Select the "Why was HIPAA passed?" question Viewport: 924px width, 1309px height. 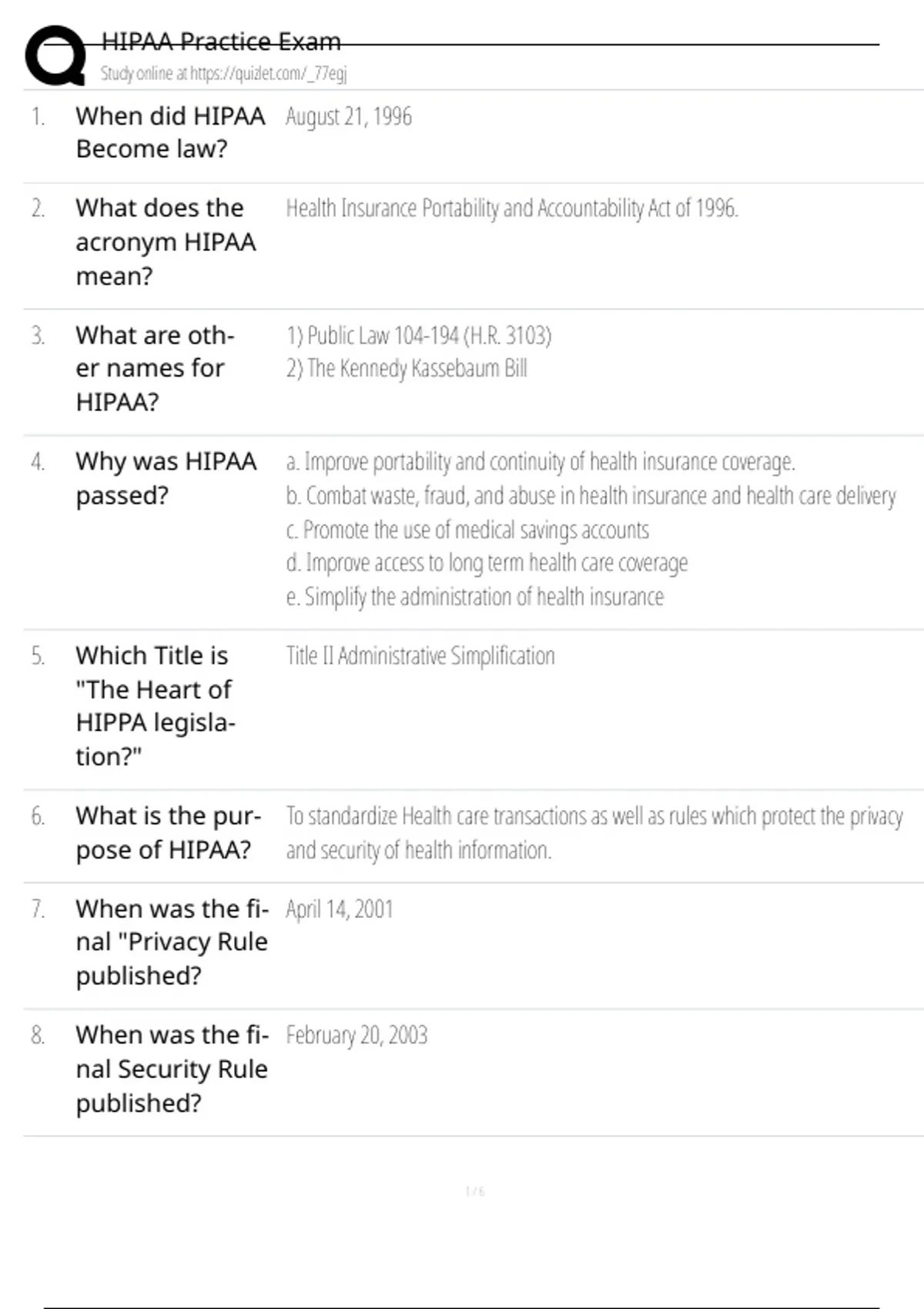pos(166,478)
